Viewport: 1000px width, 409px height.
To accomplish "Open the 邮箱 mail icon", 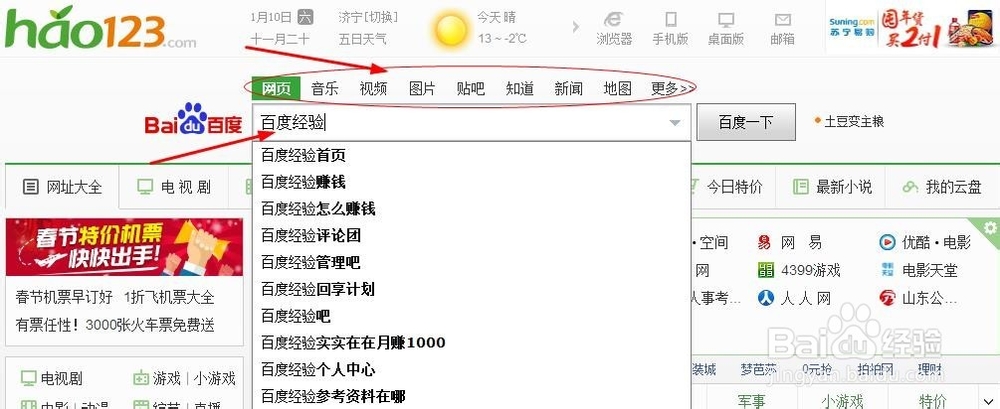I will [x=783, y=20].
